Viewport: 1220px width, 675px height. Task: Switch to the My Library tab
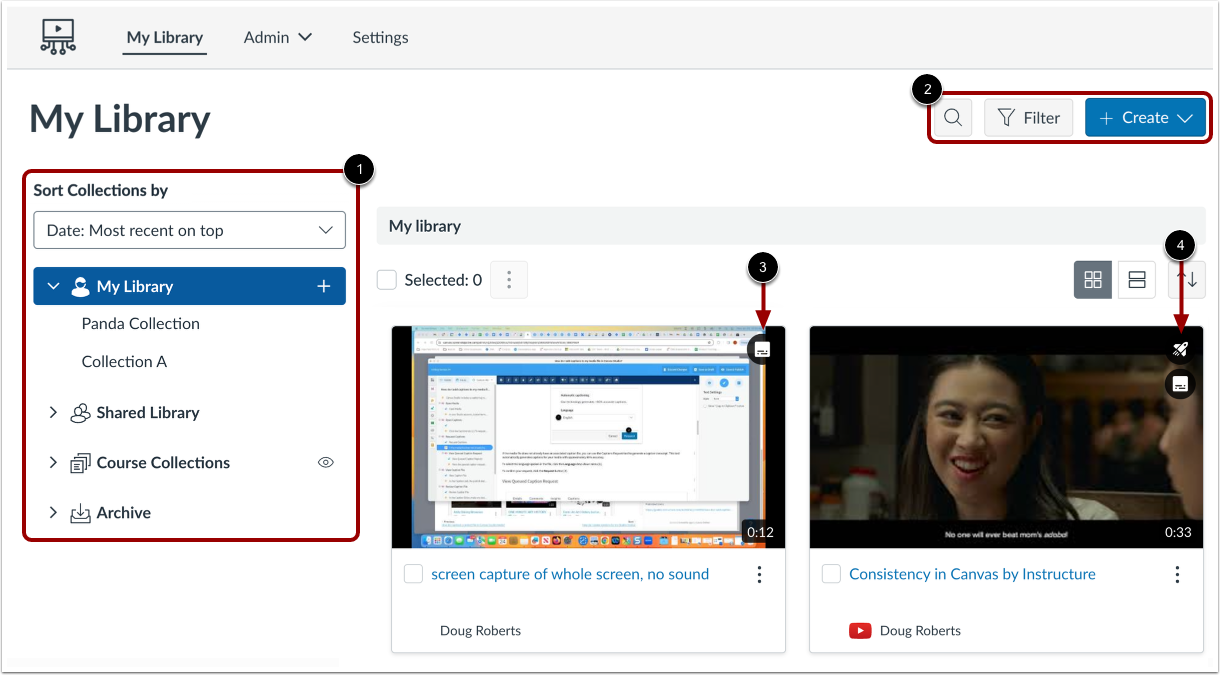pyautogui.click(x=165, y=37)
